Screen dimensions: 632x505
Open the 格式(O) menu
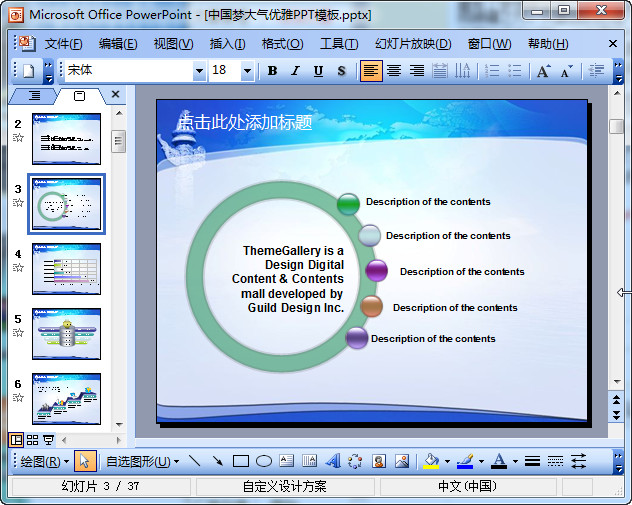282,44
